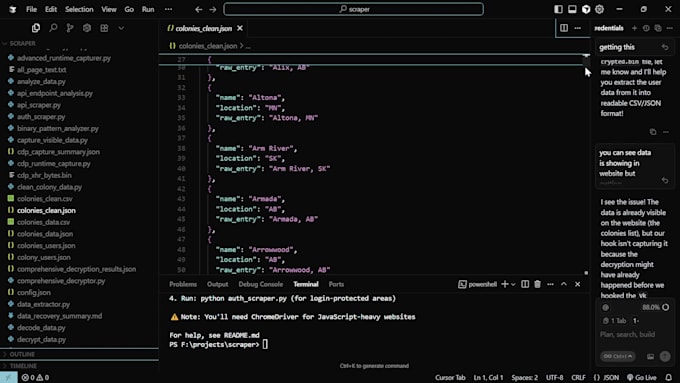Click the '1 Tab' context pill

pos(615,321)
